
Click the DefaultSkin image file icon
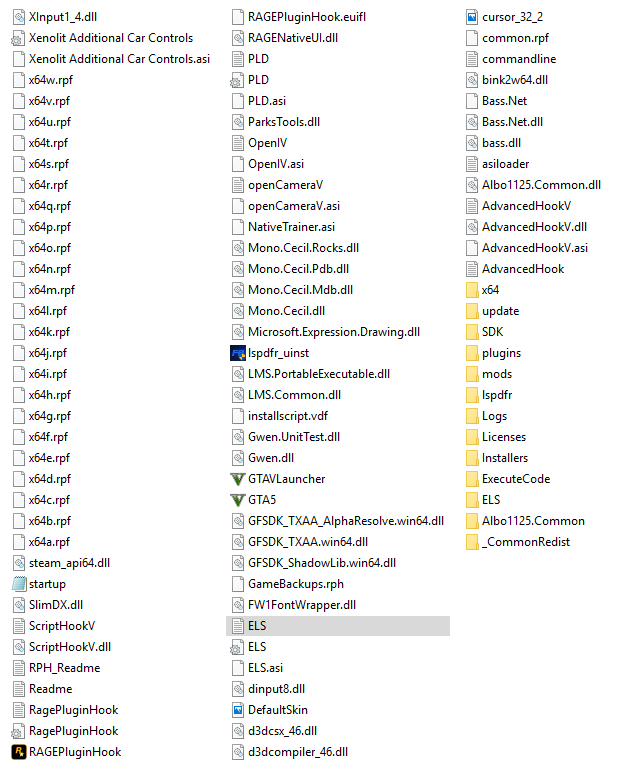pyautogui.click(x=237, y=710)
